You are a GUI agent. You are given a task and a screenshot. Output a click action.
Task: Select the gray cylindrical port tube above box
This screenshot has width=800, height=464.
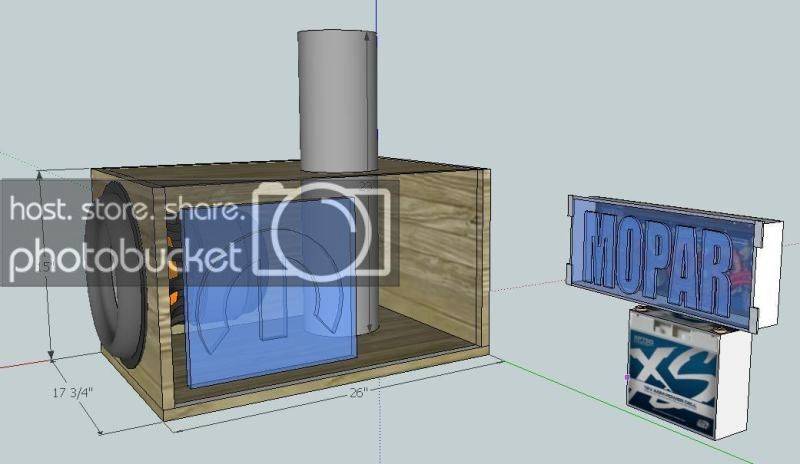coord(337,101)
